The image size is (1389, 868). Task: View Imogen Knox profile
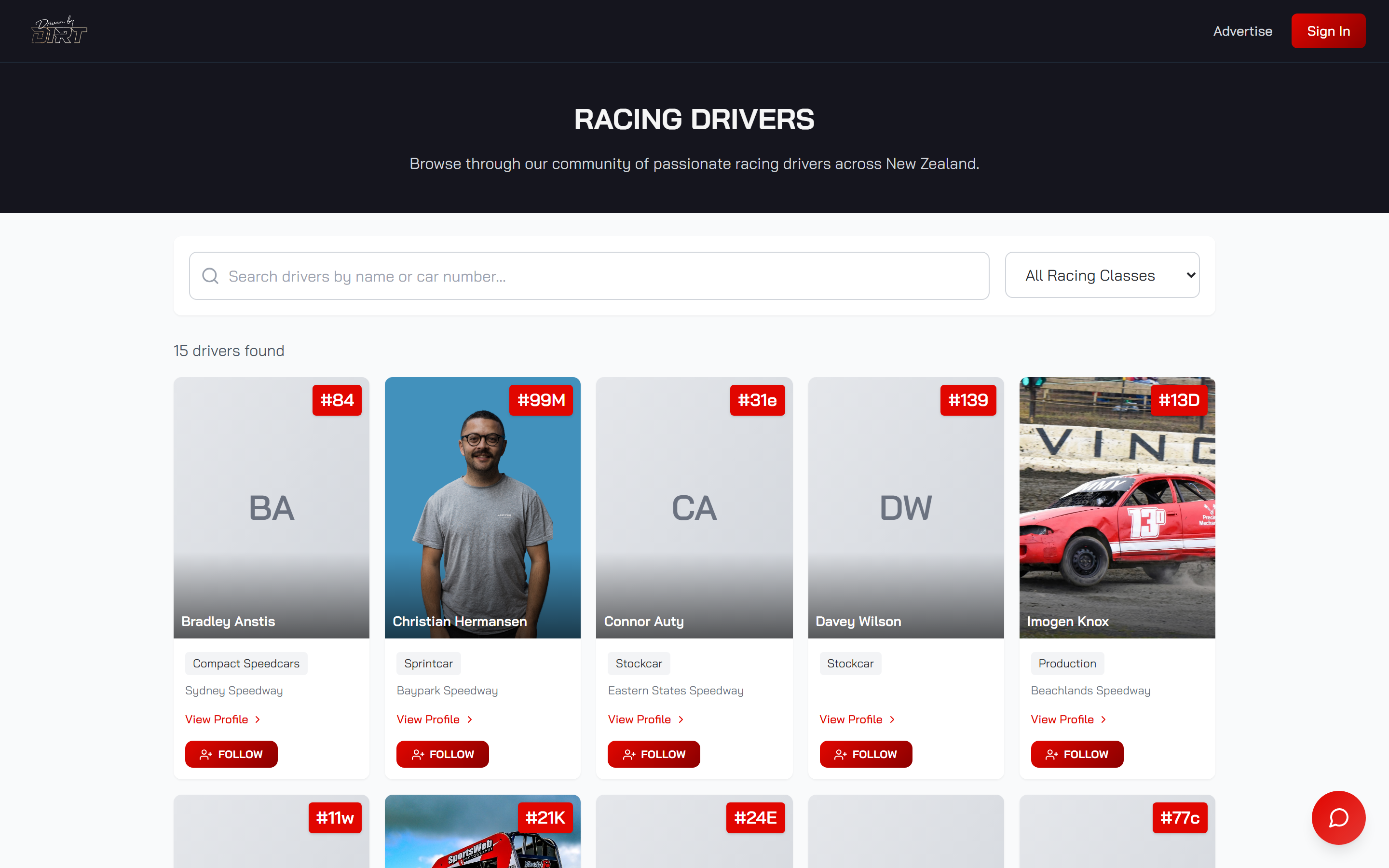click(x=1068, y=719)
